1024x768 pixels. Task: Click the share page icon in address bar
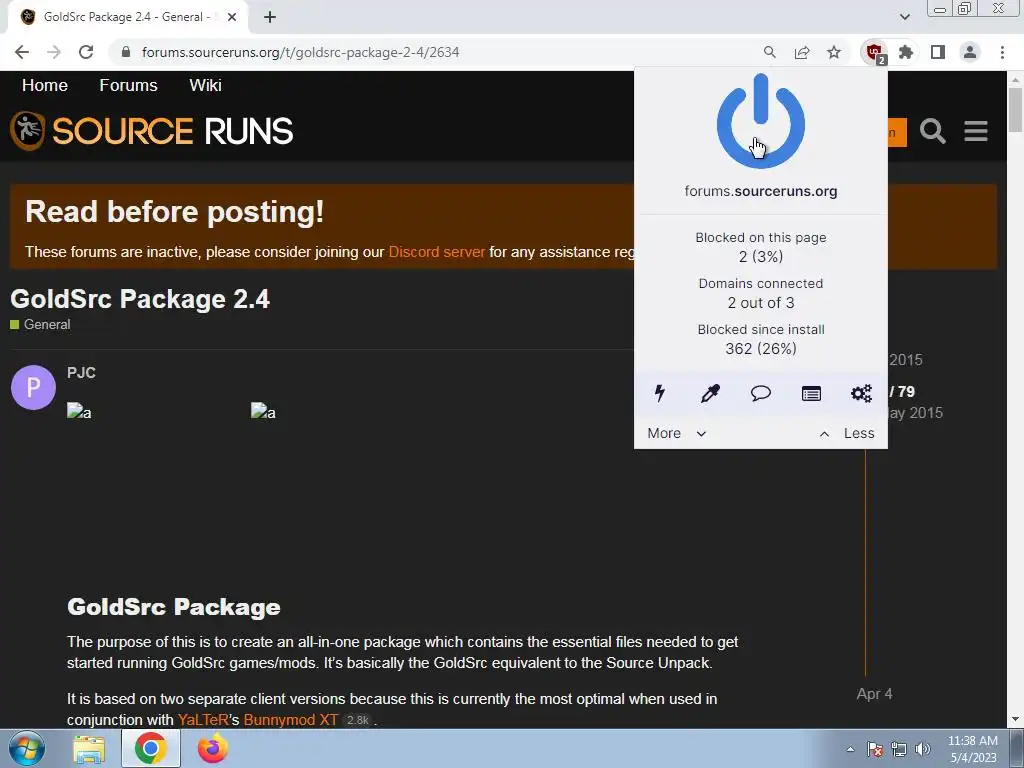[x=802, y=52]
